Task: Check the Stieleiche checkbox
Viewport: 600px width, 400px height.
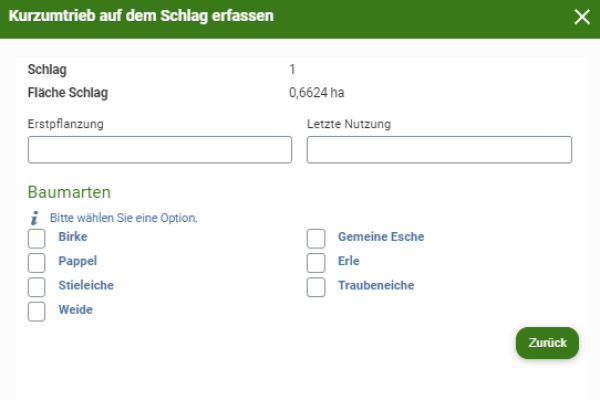Action: (36, 287)
